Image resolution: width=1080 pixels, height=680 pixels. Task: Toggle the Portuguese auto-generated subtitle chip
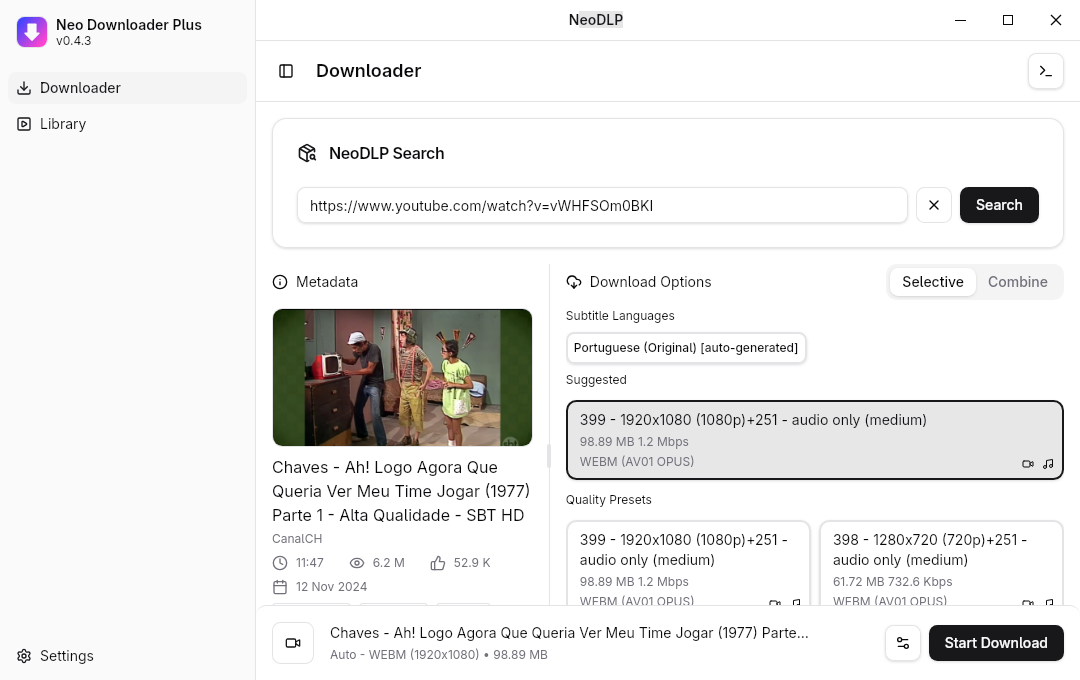[x=686, y=348]
